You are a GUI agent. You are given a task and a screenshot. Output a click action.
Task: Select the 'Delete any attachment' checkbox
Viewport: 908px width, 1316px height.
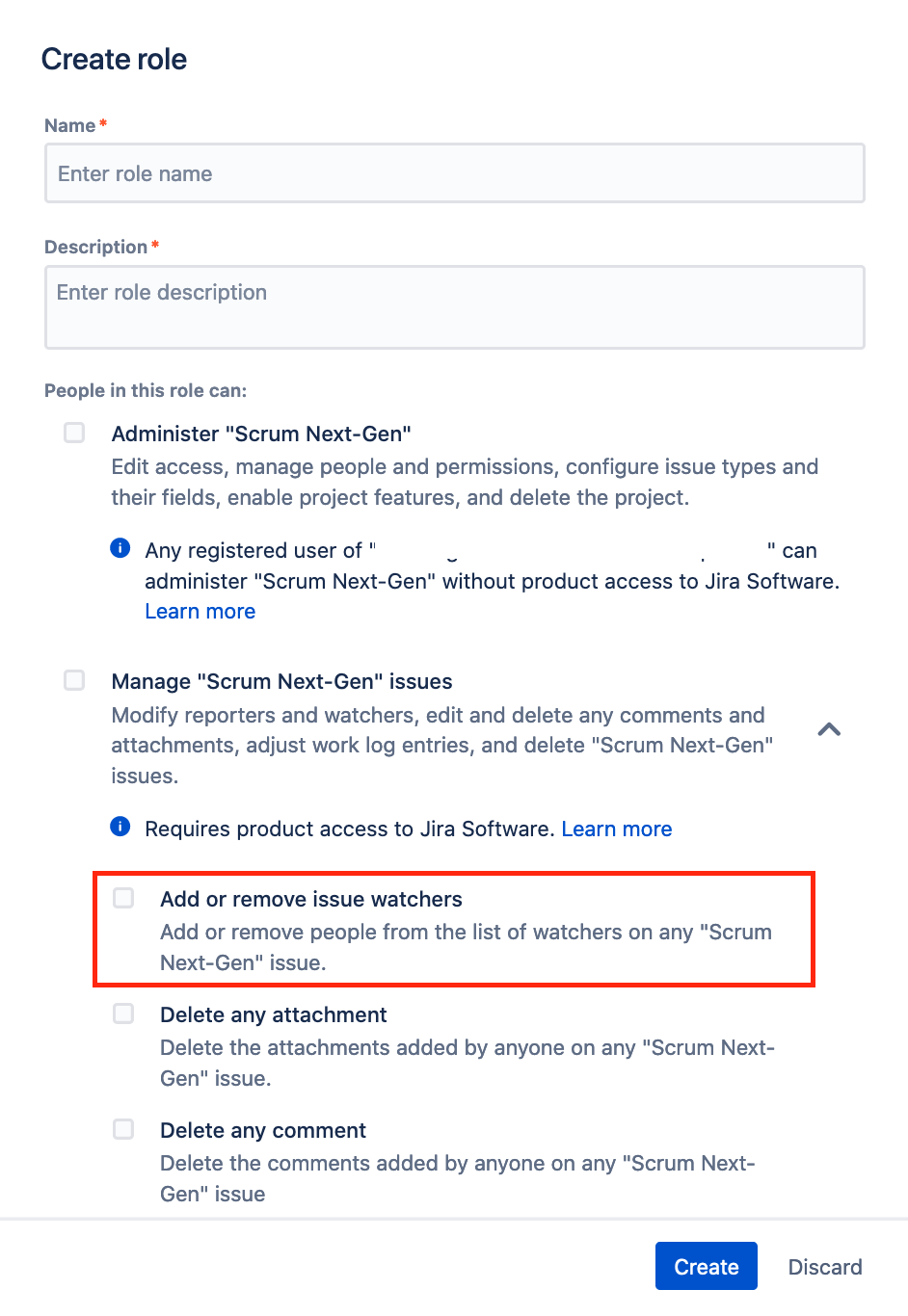(123, 1013)
